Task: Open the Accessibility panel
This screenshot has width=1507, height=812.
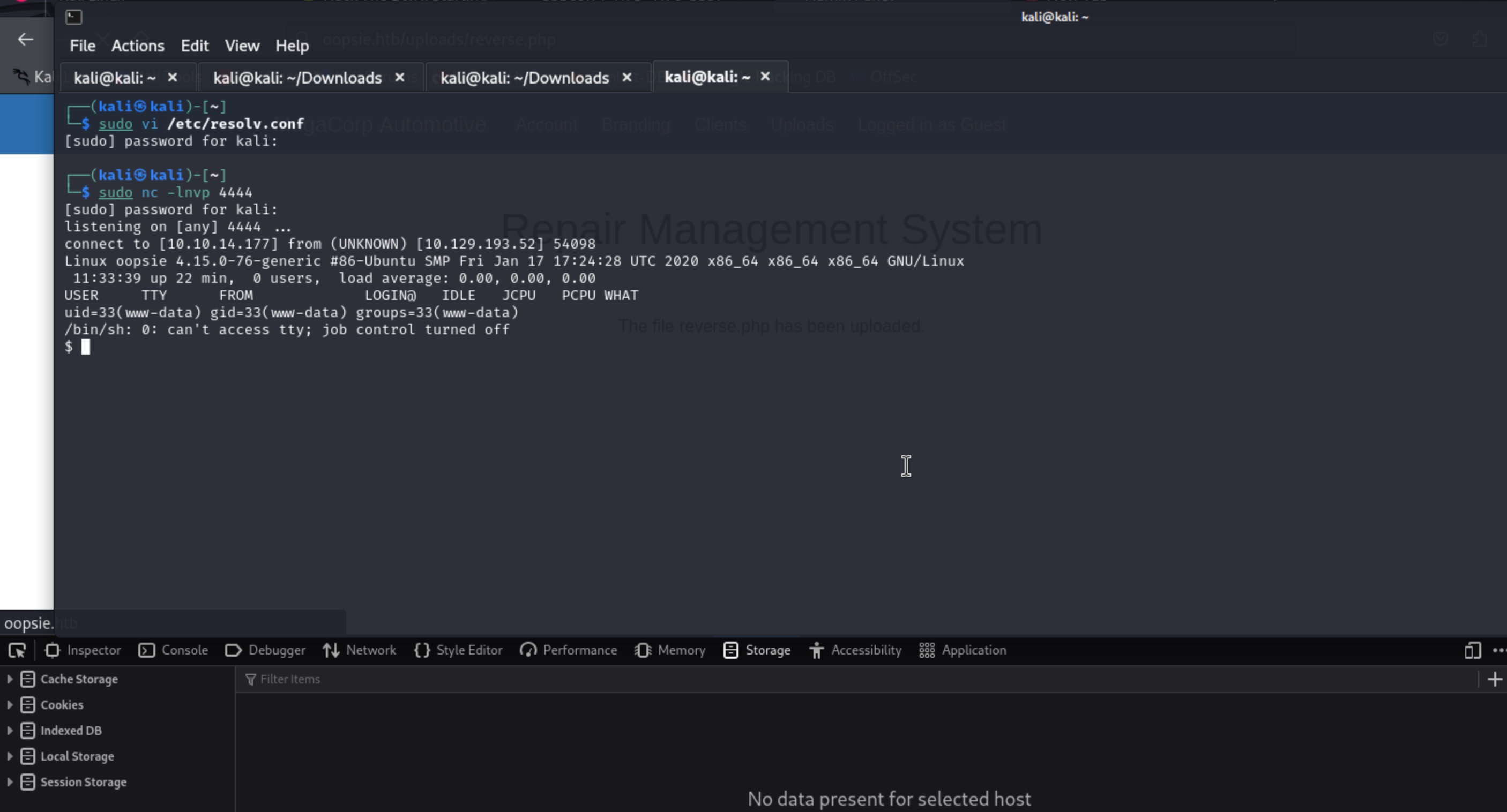Action: [x=855, y=651]
